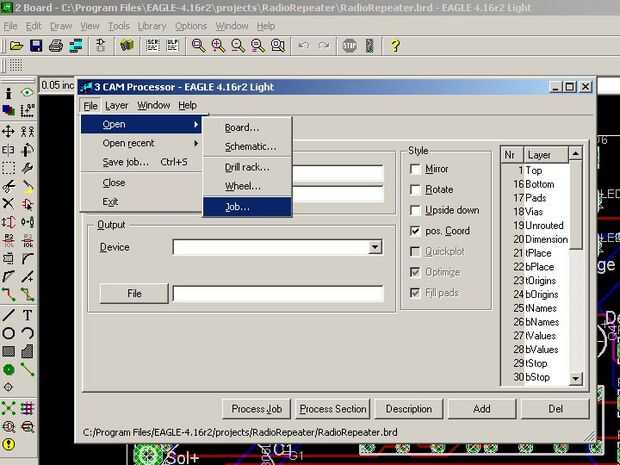Click the grid settings icon
This screenshot has width=620, height=465.
click(16, 65)
